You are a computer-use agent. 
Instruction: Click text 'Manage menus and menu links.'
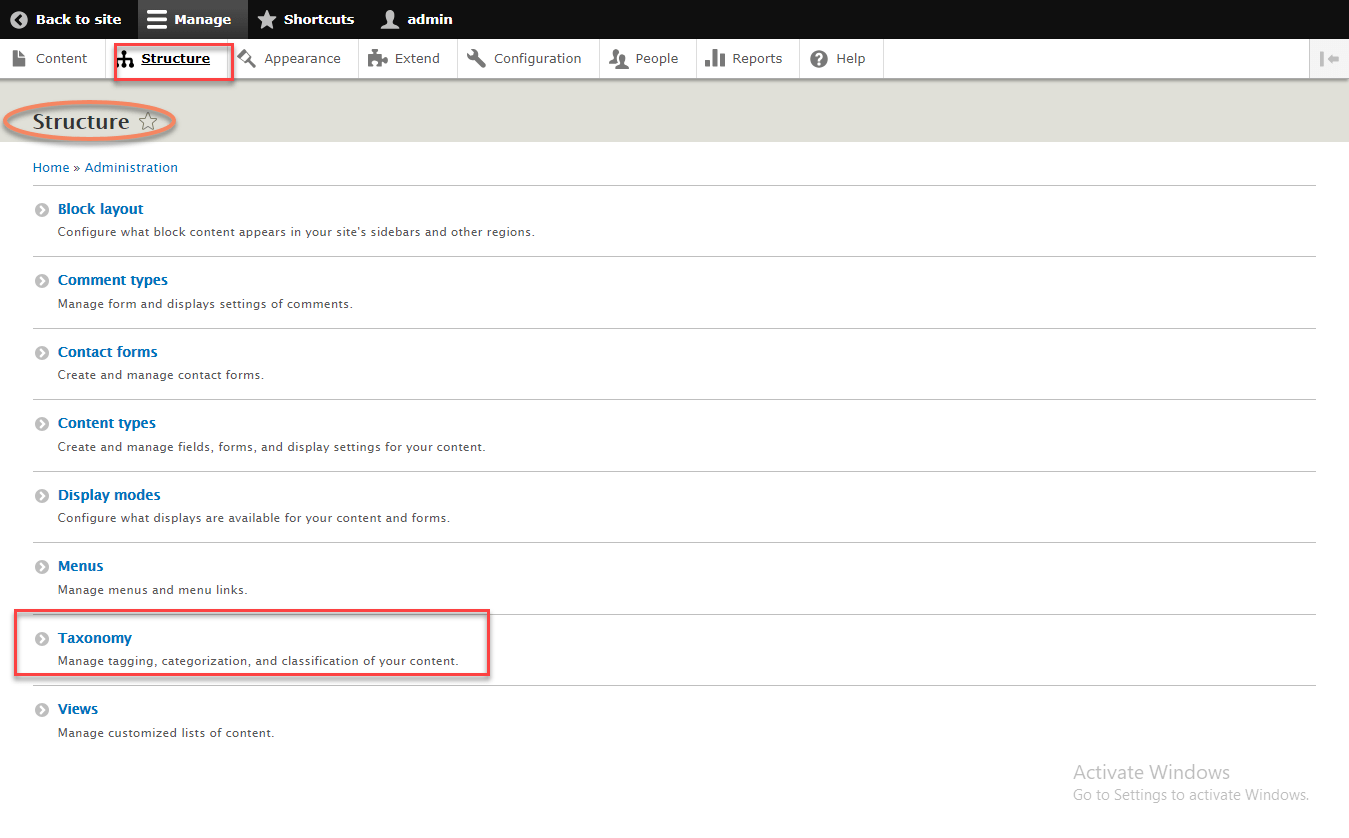point(152,590)
